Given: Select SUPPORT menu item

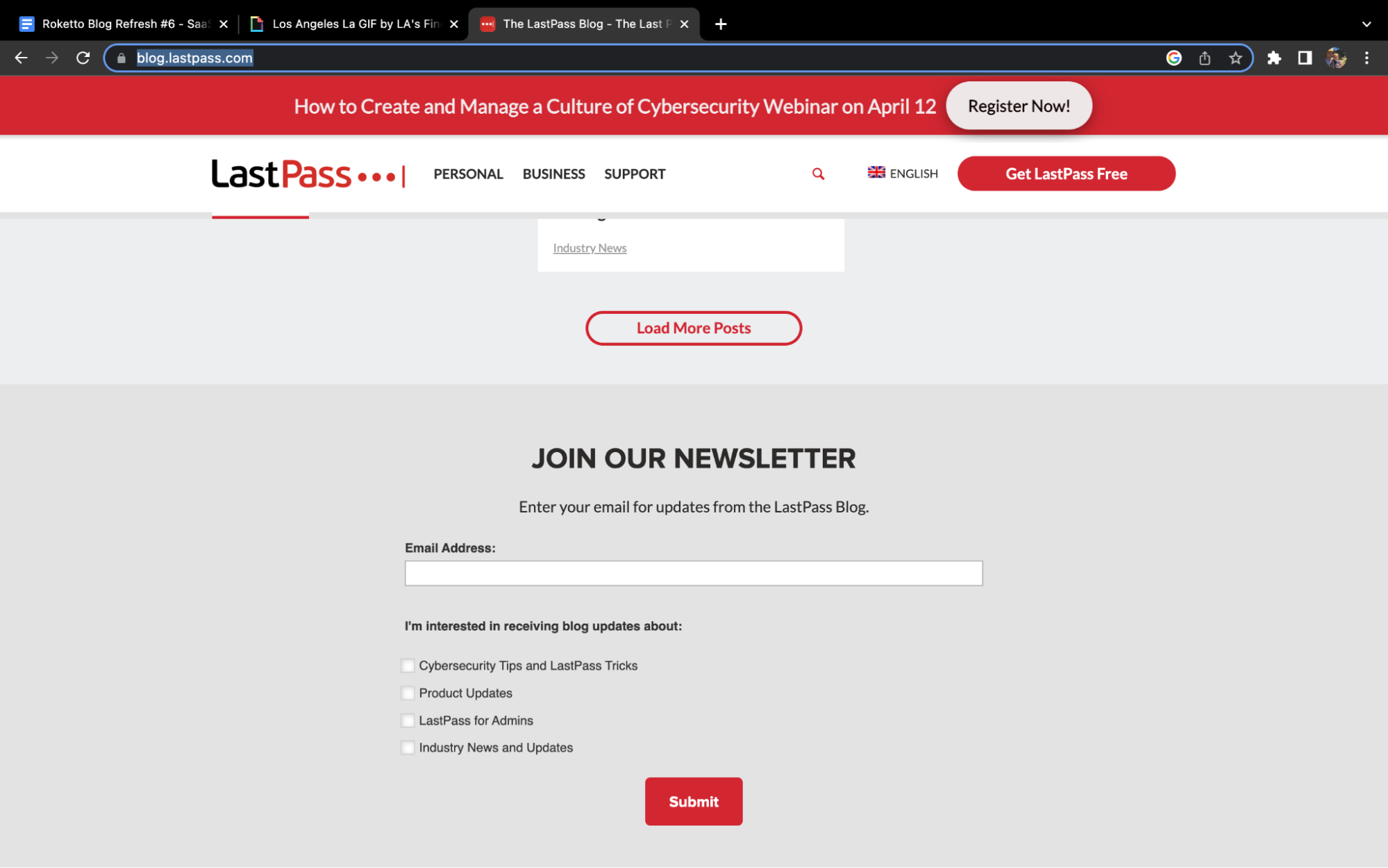Looking at the screenshot, I should (x=635, y=173).
